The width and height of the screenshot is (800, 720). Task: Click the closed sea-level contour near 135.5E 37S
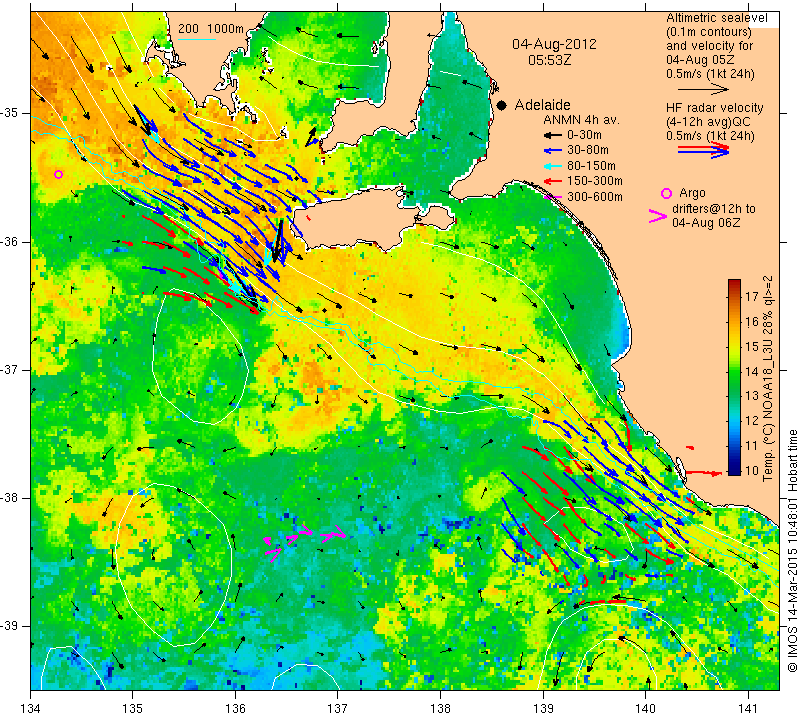200,357
